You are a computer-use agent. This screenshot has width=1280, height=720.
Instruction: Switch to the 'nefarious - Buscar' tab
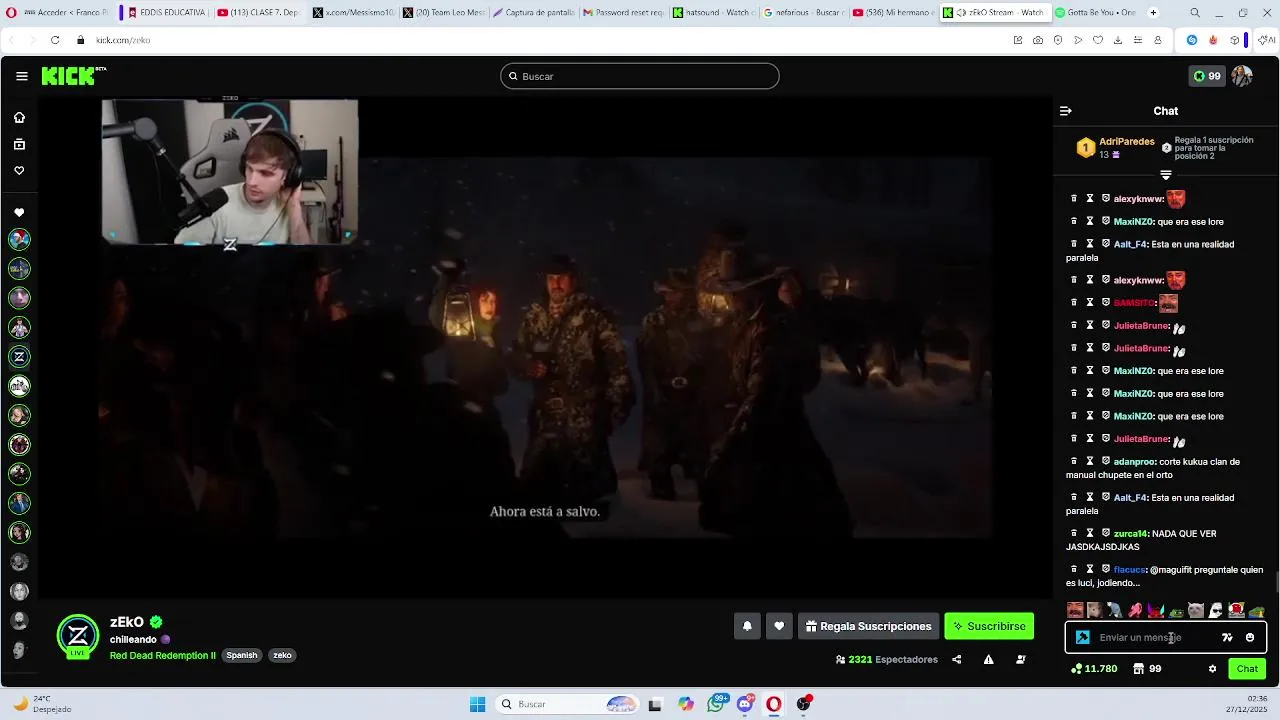point(803,13)
